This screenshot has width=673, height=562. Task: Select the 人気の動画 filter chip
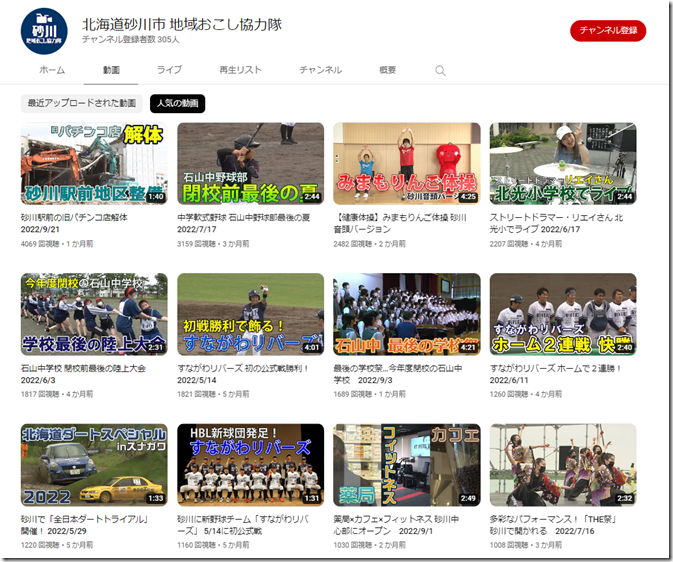tap(177, 103)
